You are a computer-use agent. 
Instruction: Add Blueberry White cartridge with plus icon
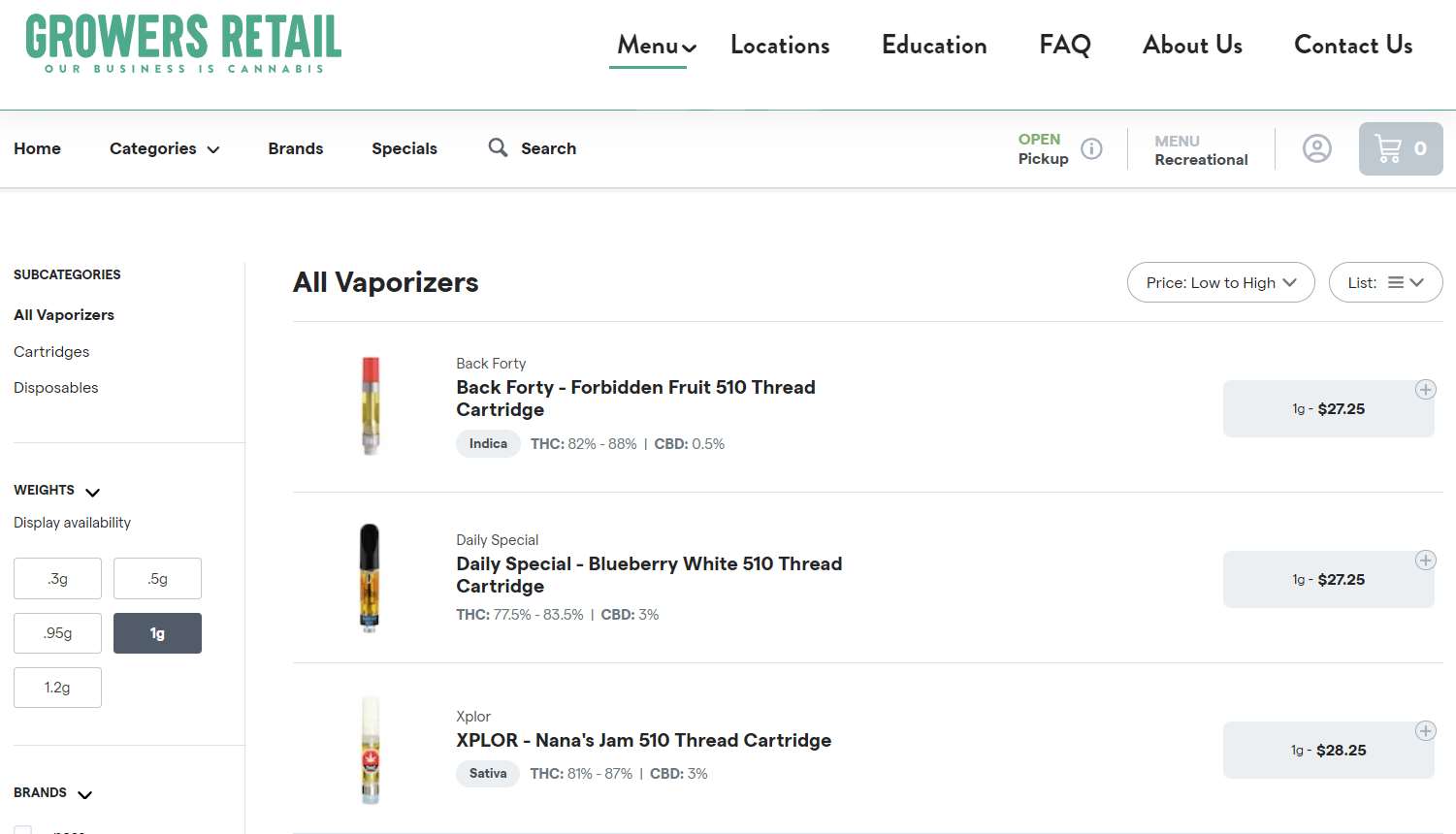click(1425, 561)
